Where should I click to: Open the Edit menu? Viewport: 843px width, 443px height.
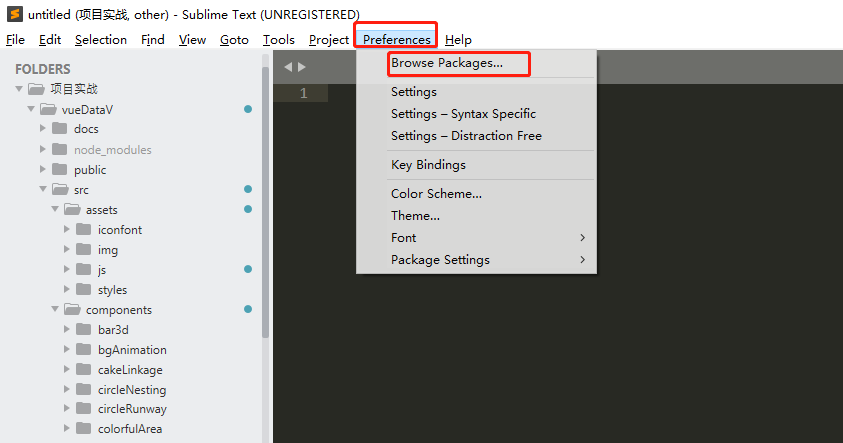pyautogui.click(x=50, y=40)
